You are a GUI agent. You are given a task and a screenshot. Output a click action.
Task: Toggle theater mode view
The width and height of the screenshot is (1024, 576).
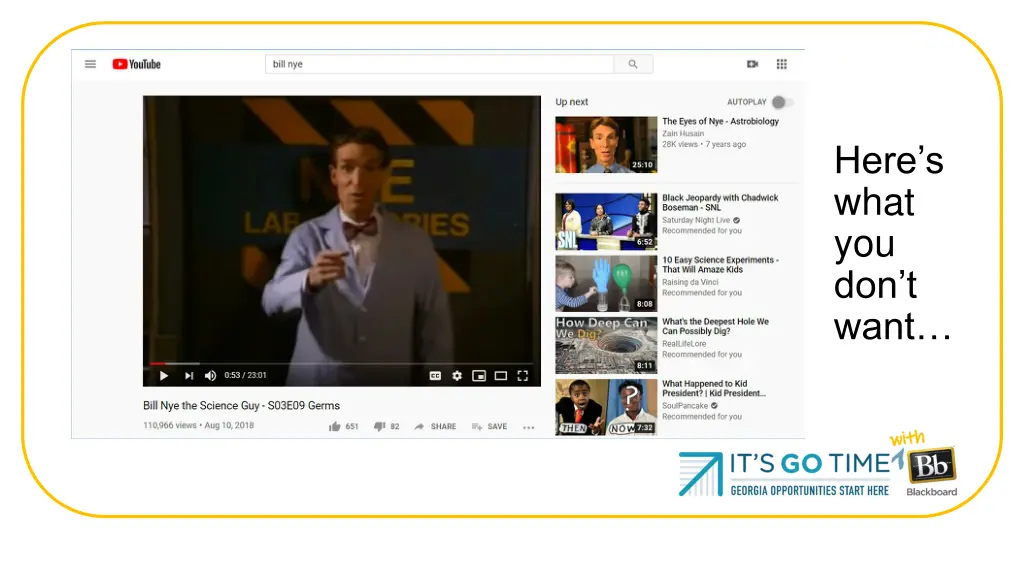501,376
